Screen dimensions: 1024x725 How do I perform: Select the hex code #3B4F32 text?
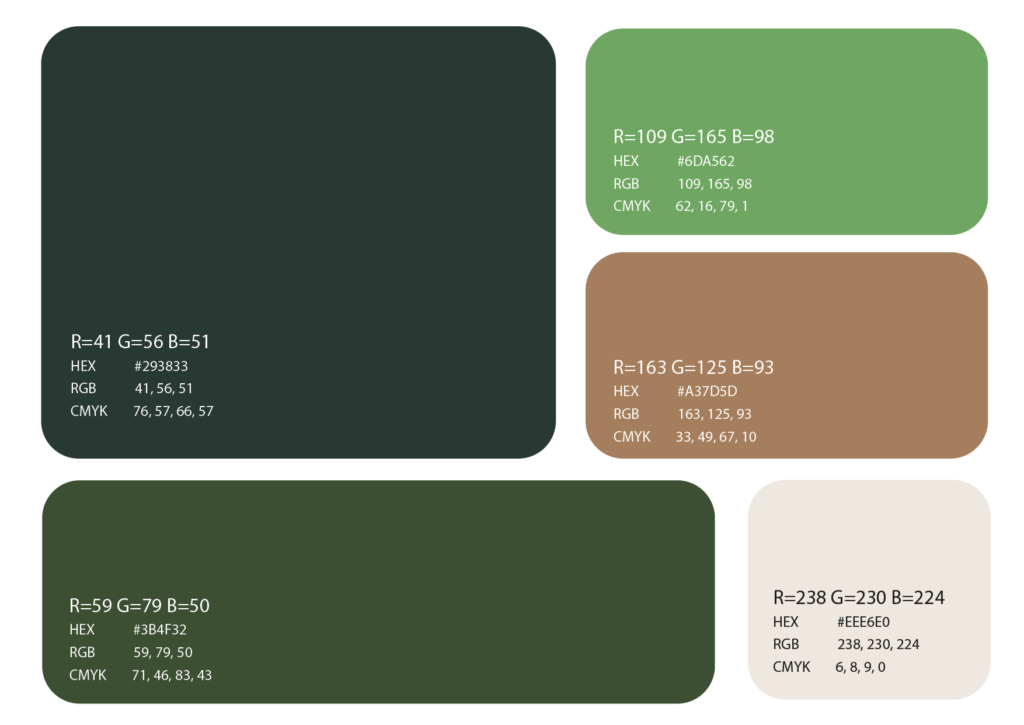tap(159, 630)
